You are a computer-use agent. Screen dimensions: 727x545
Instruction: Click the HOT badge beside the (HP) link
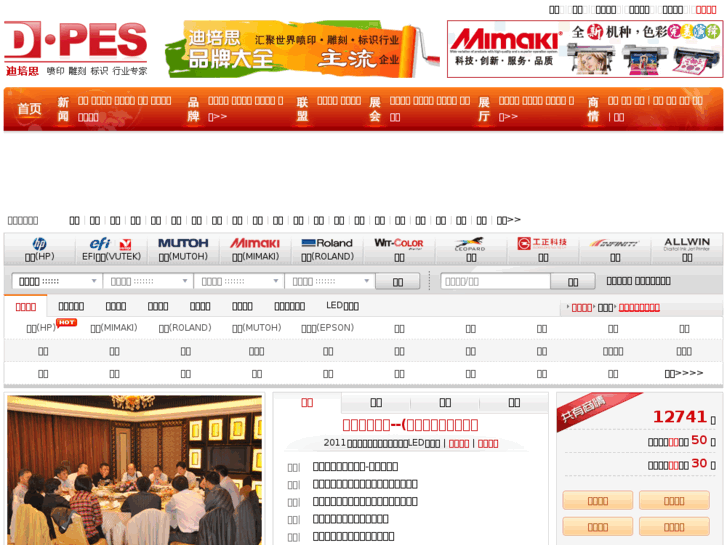pyautogui.click(x=66, y=322)
